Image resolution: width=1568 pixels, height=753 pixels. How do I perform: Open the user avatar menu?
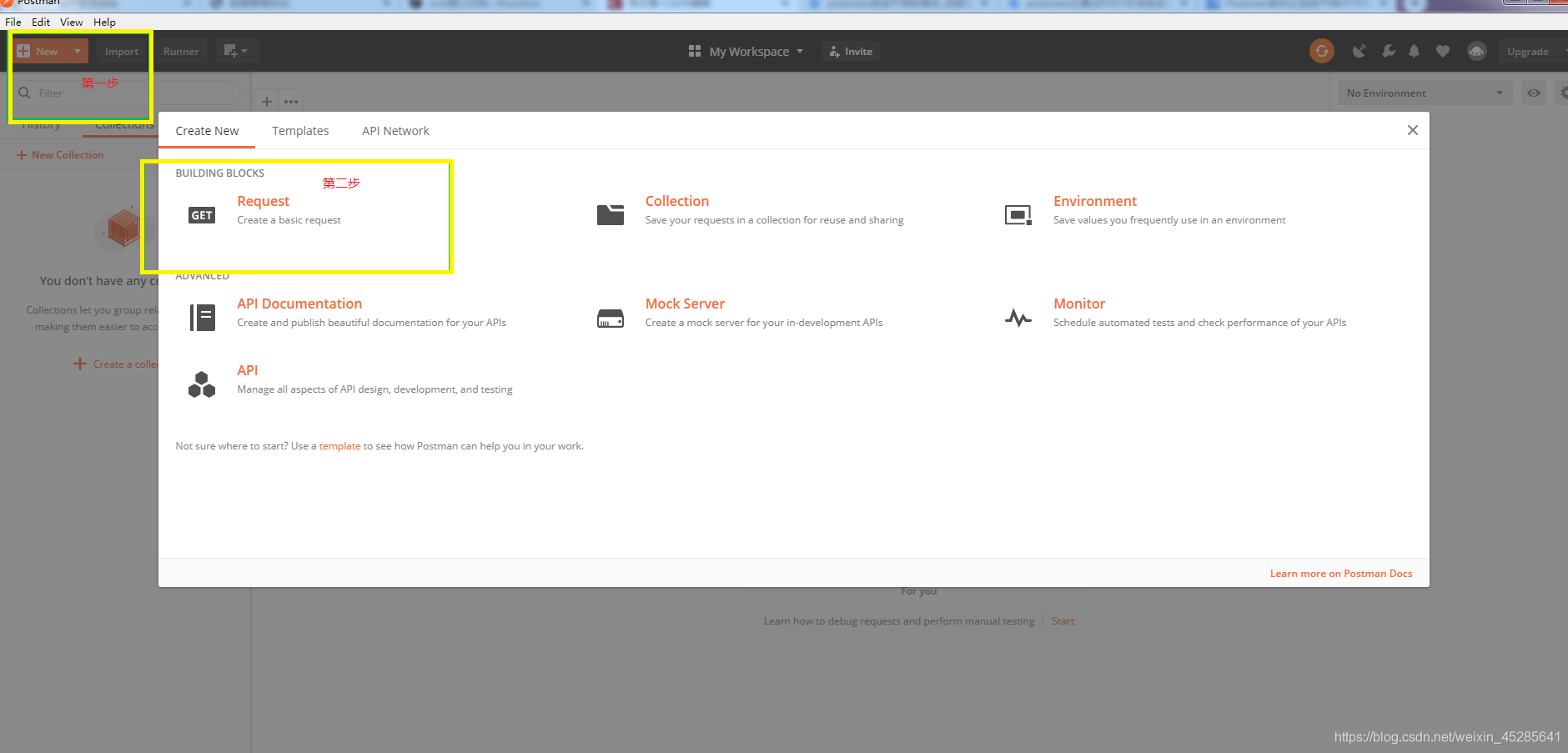[x=1477, y=51]
